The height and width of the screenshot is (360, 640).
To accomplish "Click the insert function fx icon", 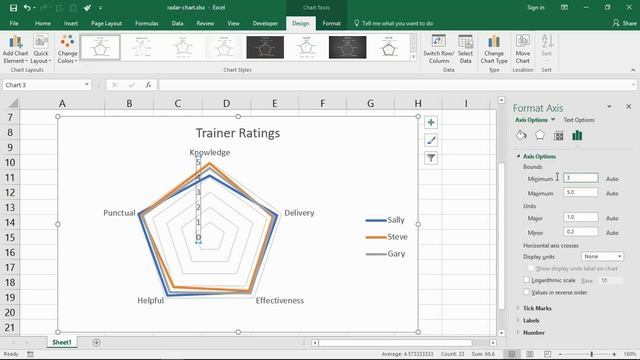I will (x=148, y=85).
